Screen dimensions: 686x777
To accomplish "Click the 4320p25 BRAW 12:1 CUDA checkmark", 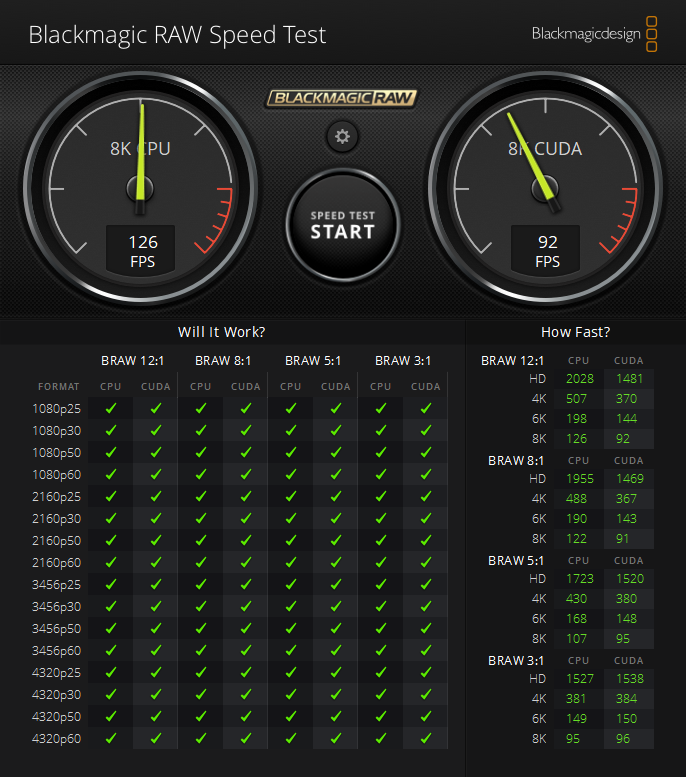I will click(156, 672).
